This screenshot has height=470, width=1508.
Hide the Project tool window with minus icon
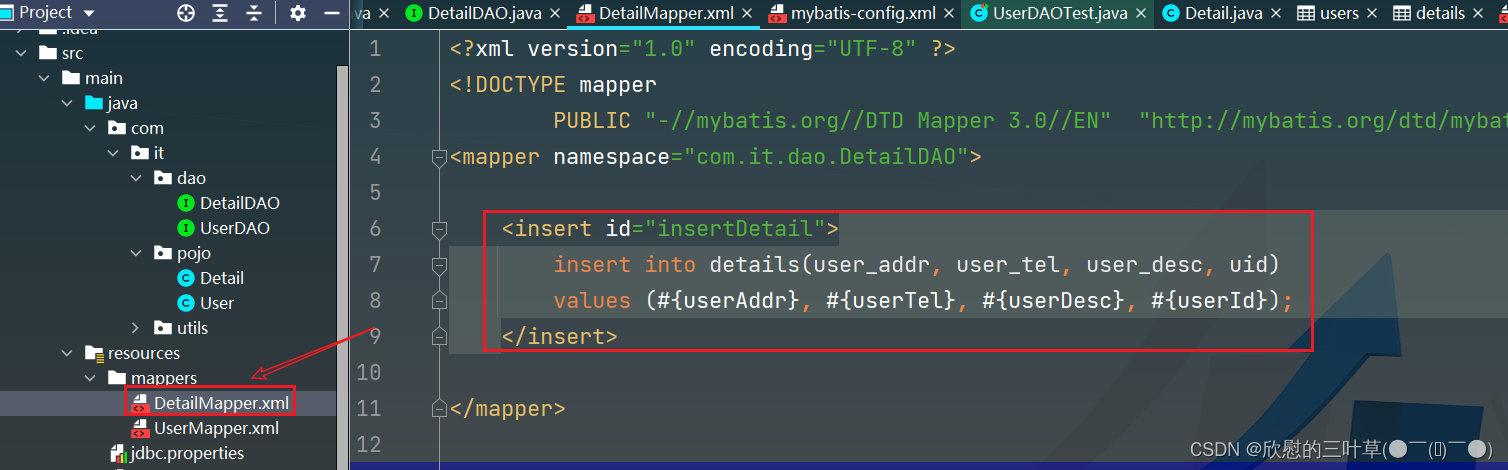(332, 13)
